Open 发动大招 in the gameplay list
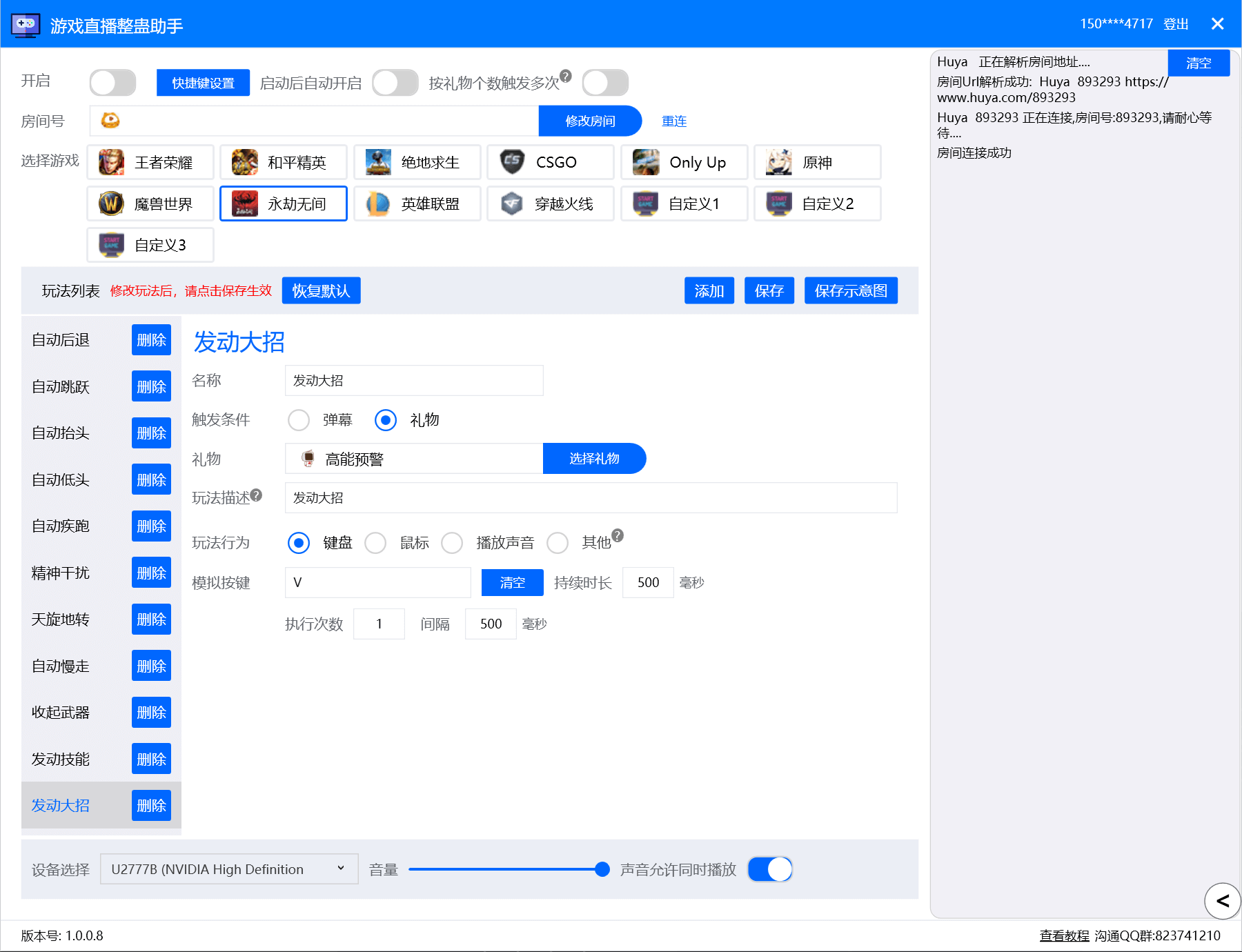1242x952 pixels. [61, 806]
